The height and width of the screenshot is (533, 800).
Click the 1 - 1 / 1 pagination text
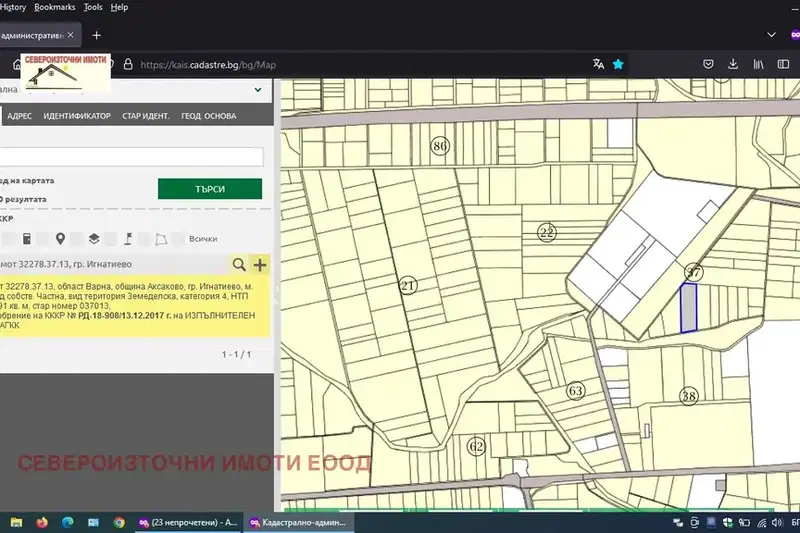tap(236, 354)
